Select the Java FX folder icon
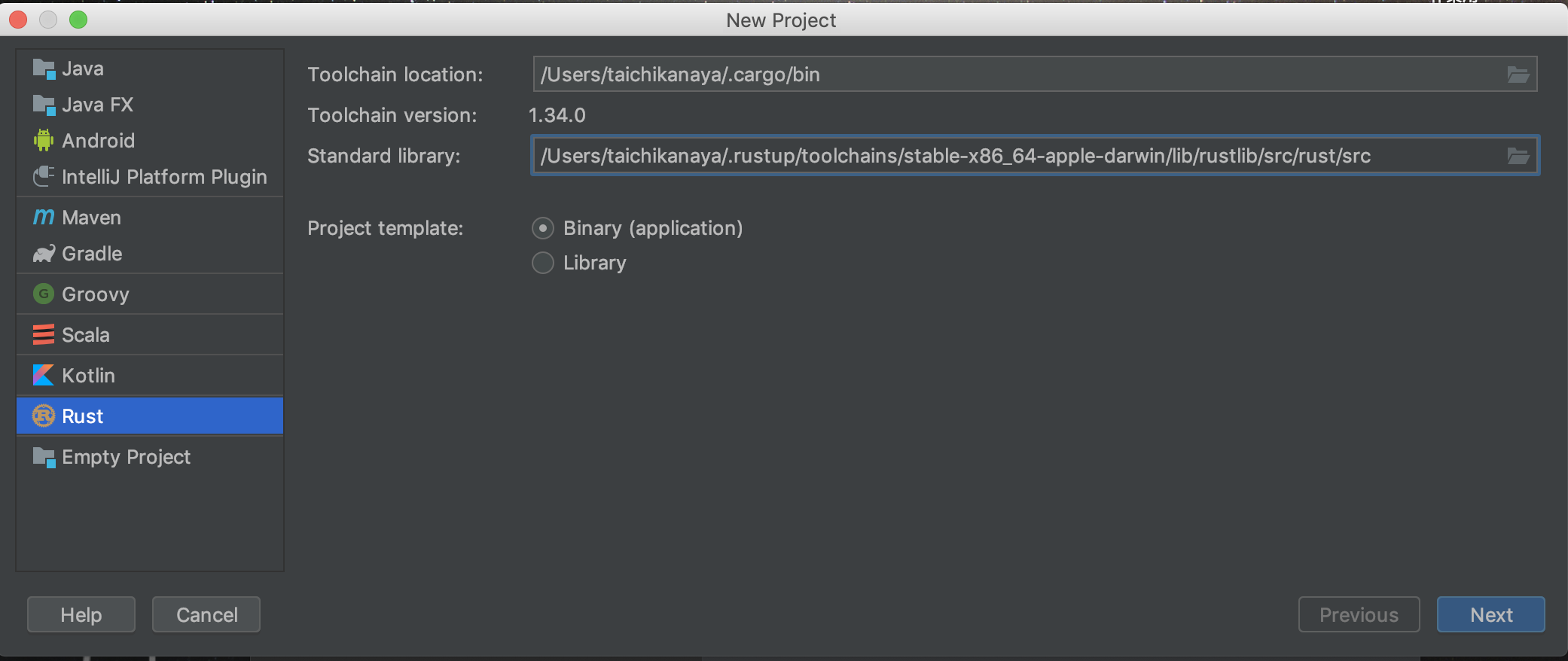Viewport: 1568px width, 661px height. (x=44, y=105)
